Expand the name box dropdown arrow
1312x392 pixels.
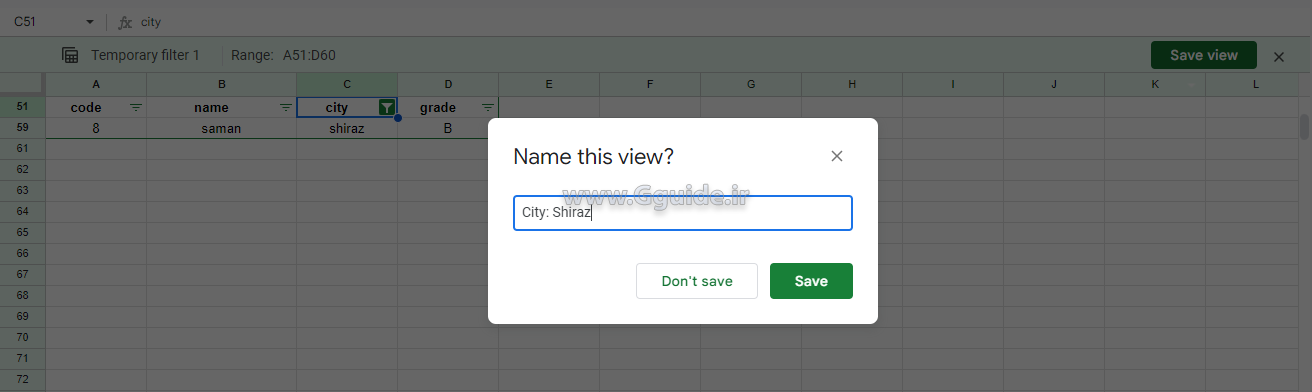(90, 22)
